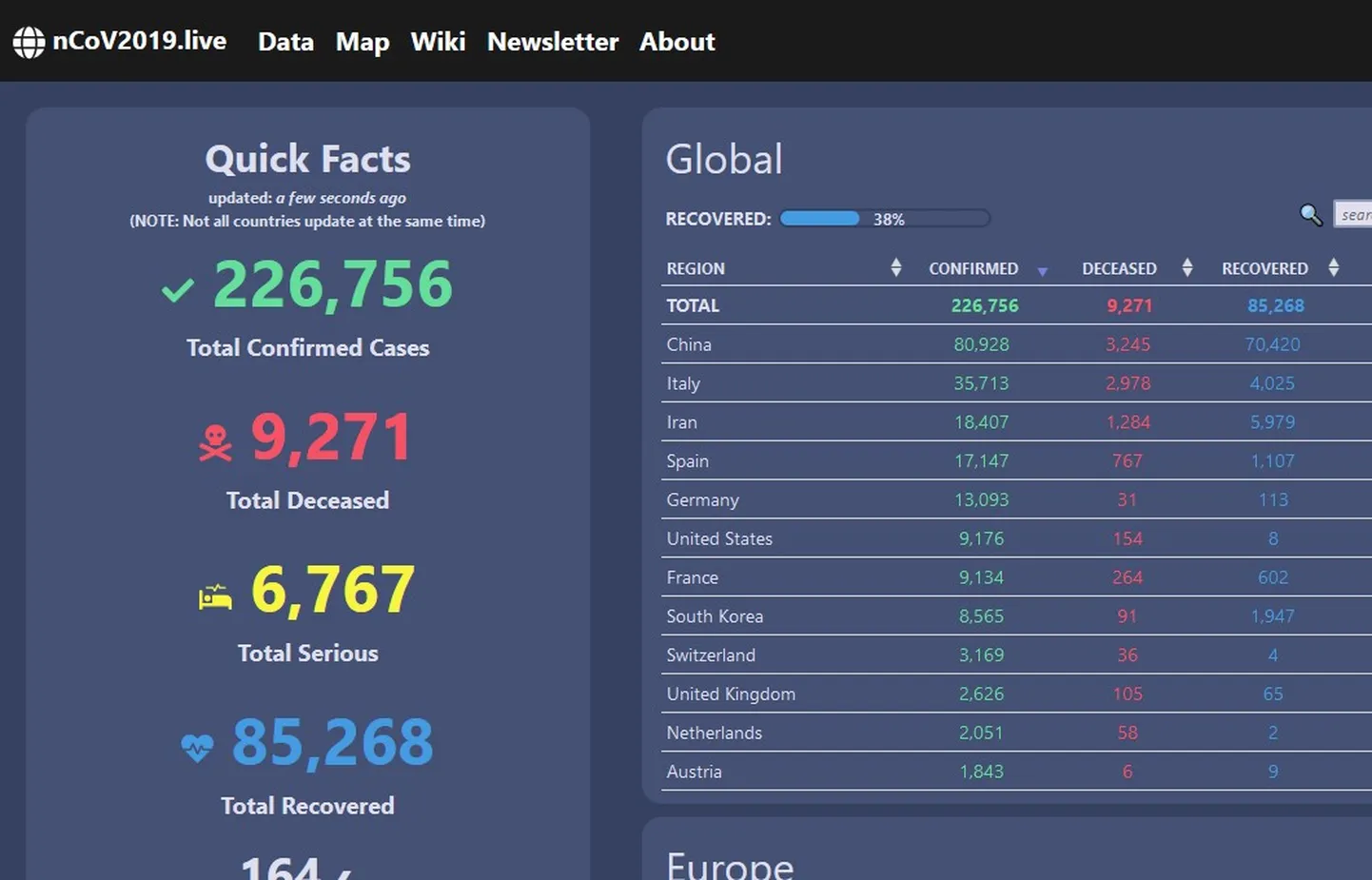Click the DECEASED column header label
1372x880 pixels.
coord(1119,268)
